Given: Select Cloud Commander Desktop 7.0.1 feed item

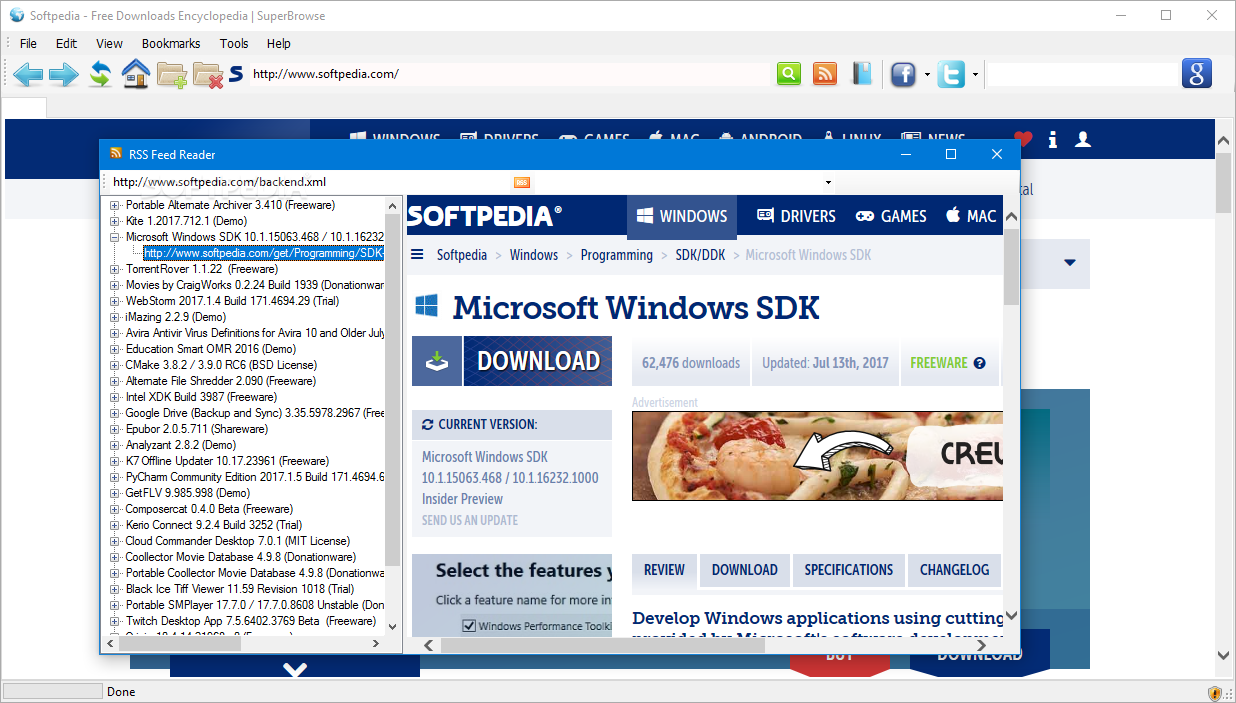Looking at the screenshot, I should 237,541.
